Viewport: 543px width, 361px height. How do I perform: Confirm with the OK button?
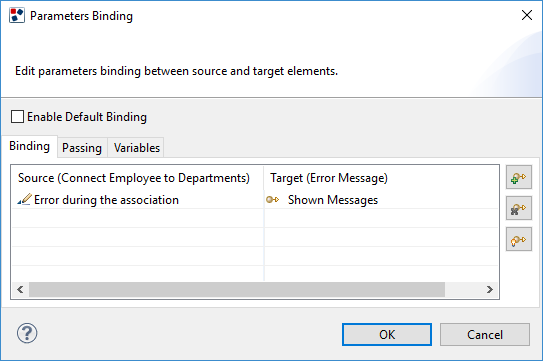[x=387, y=335]
